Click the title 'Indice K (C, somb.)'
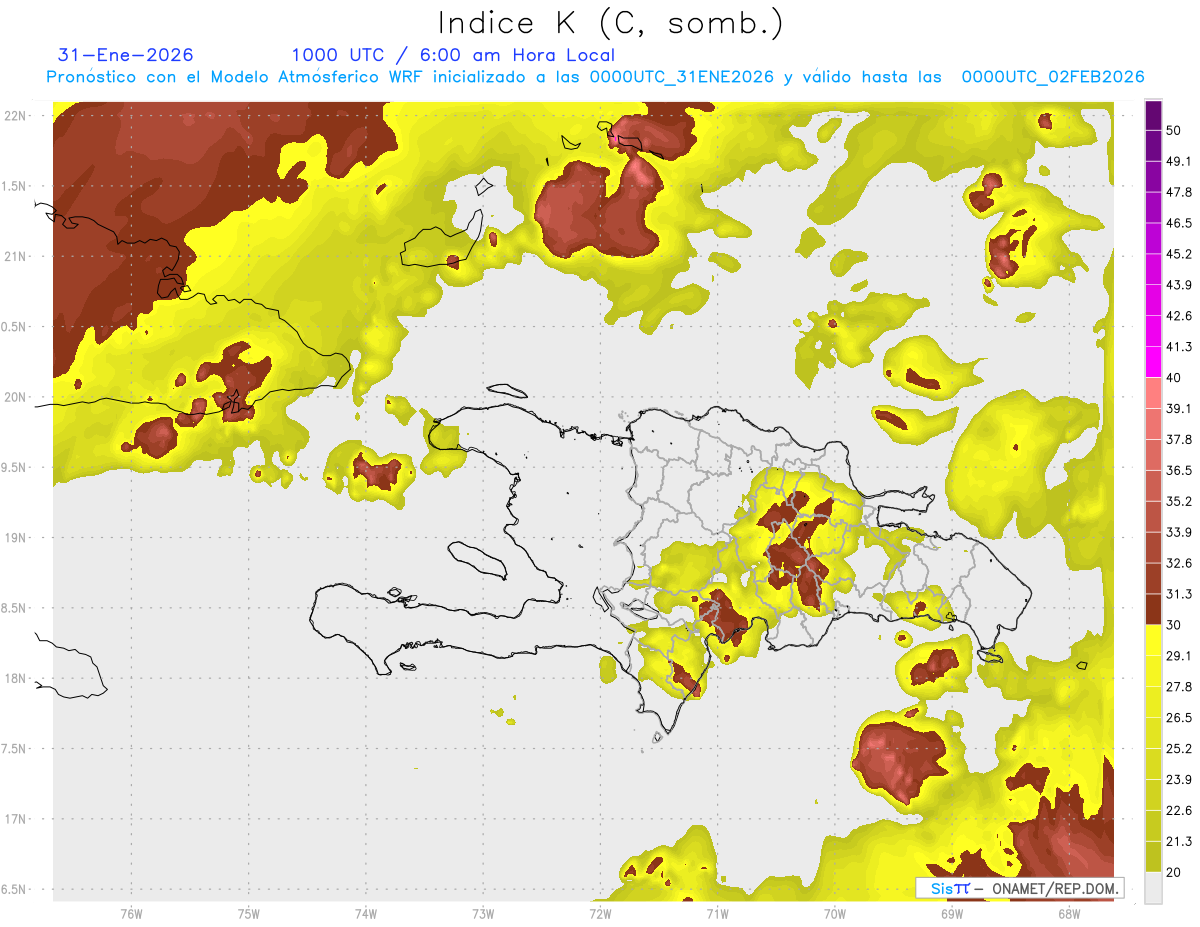 [611, 23]
